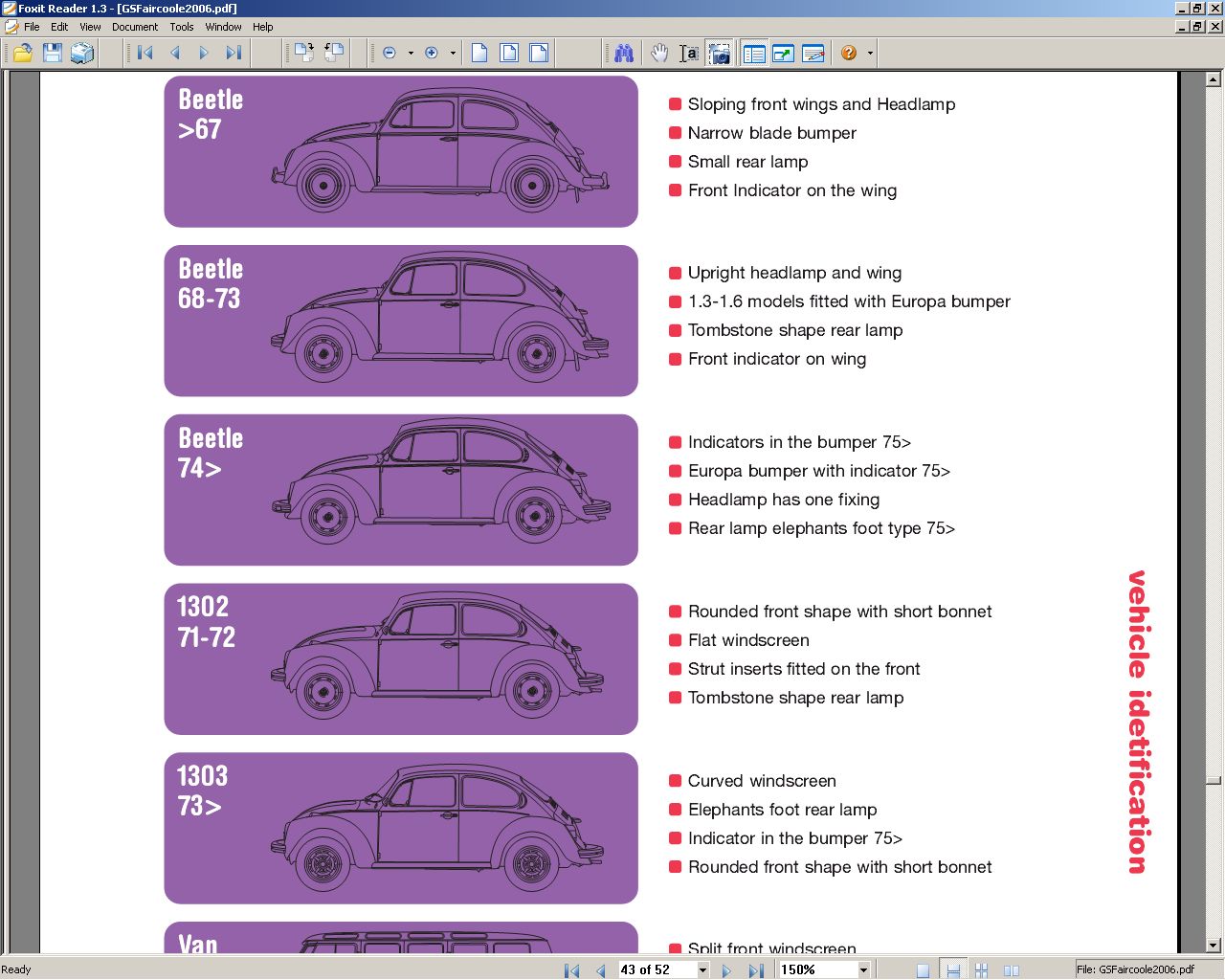Open the Tools menu
1225x980 pixels.
(182, 27)
